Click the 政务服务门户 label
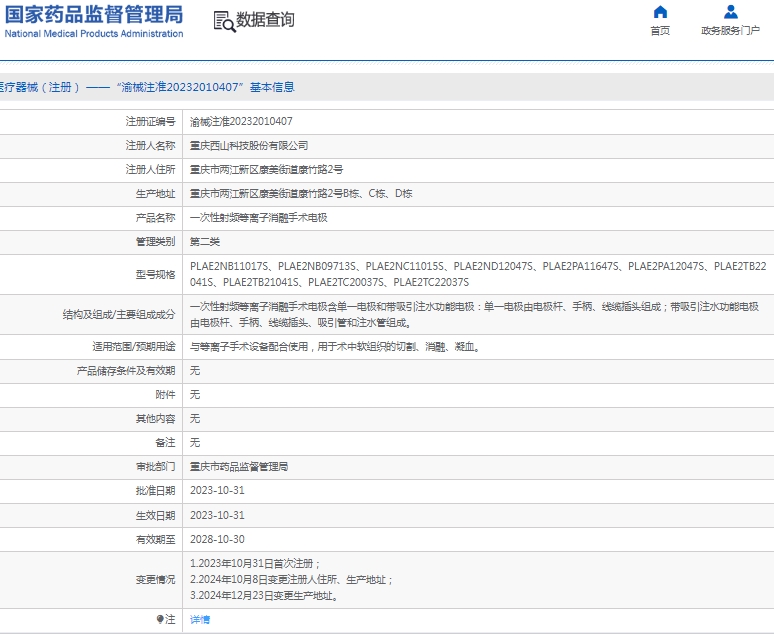 coord(731,31)
